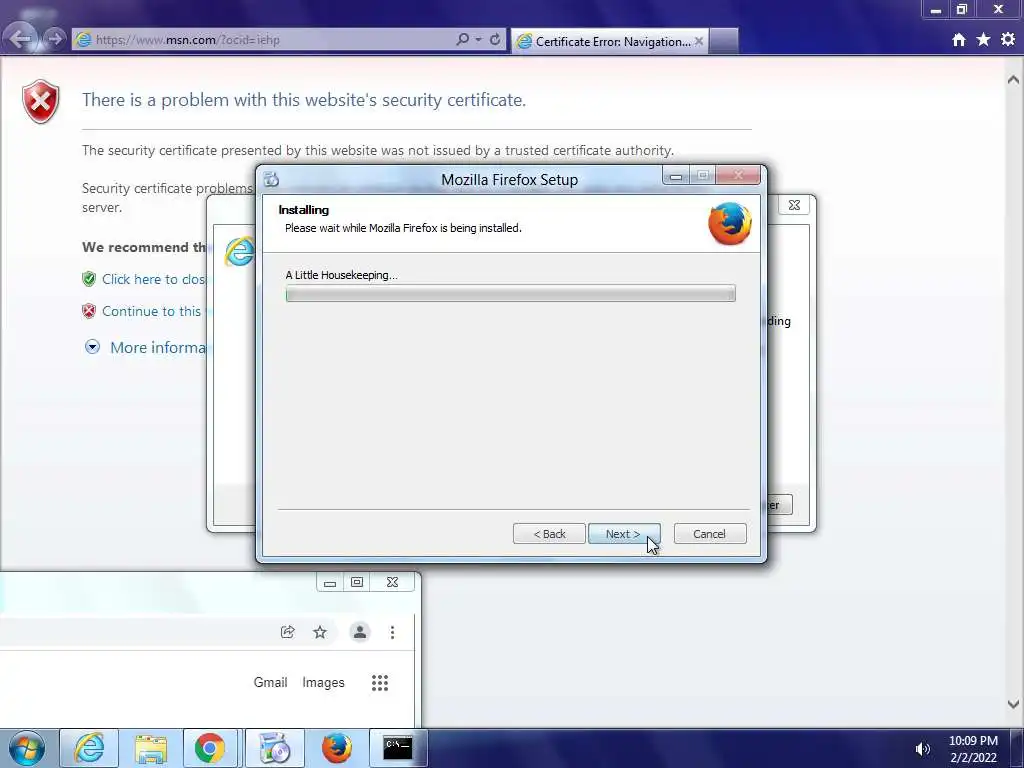This screenshot has height=768, width=1024.
Task: Click the Firefox Setup title bar icon
Action: click(272, 179)
